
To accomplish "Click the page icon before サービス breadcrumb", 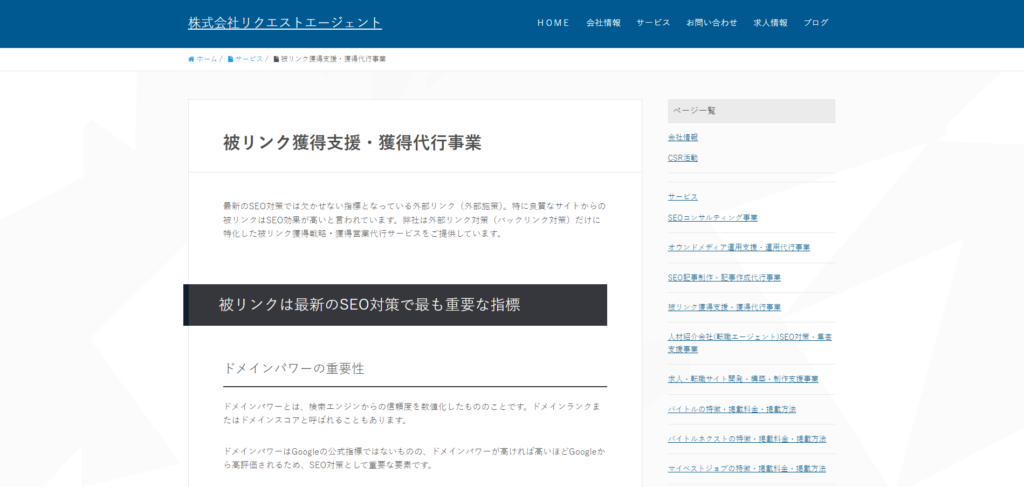I will [x=230, y=59].
